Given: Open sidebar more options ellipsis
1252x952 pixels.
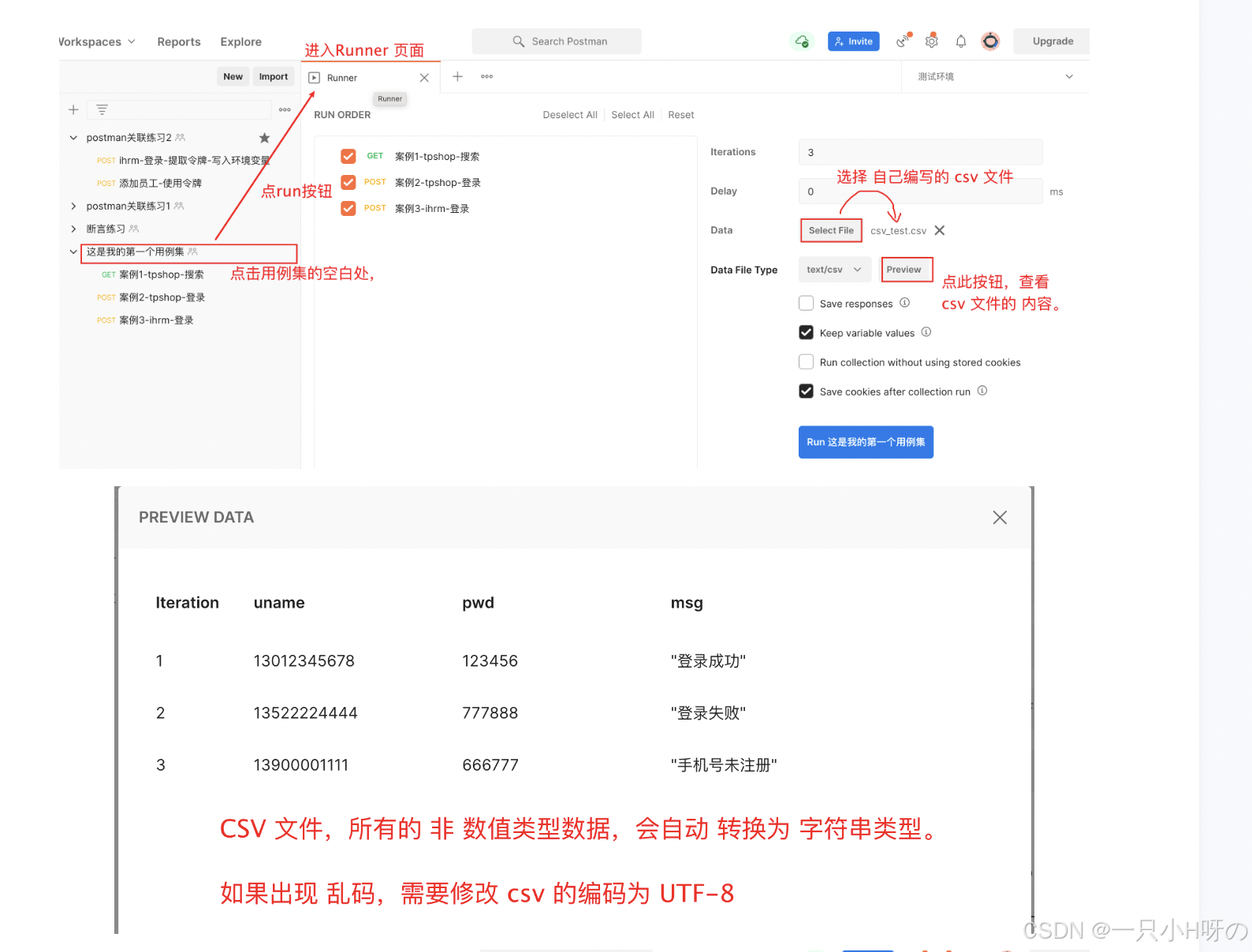Looking at the screenshot, I should point(285,110).
